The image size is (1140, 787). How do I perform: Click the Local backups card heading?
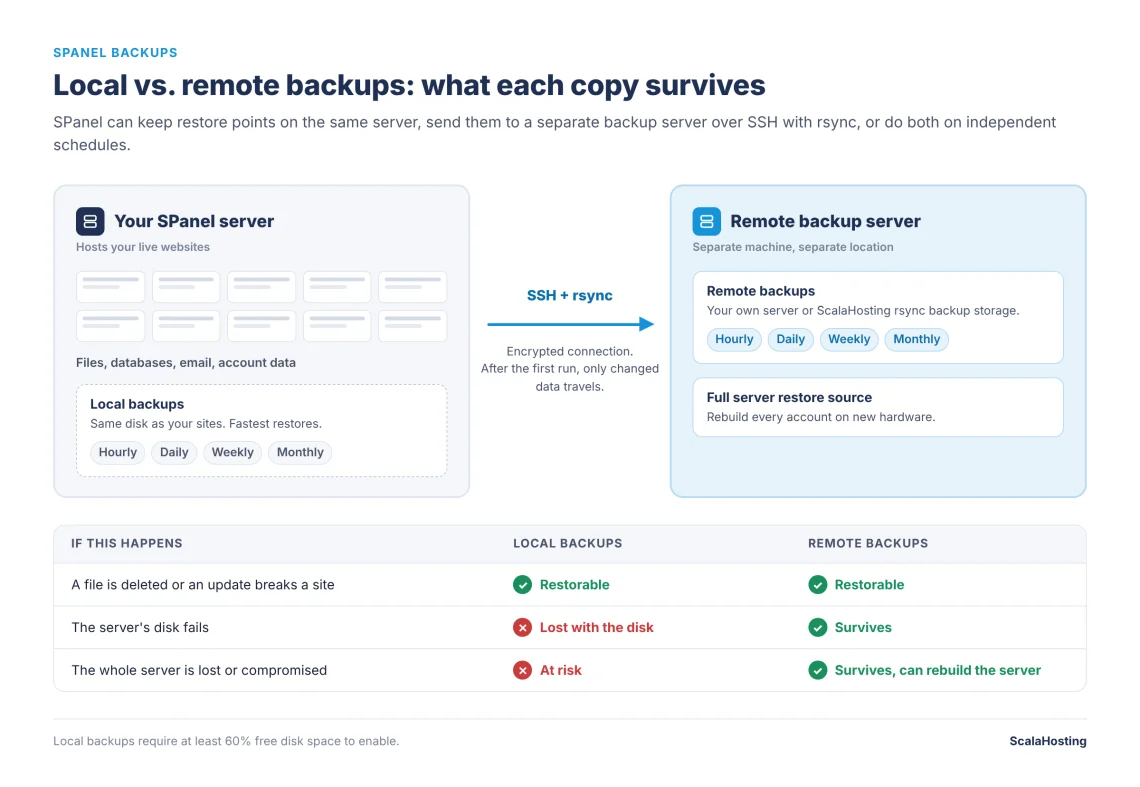pos(137,404)
